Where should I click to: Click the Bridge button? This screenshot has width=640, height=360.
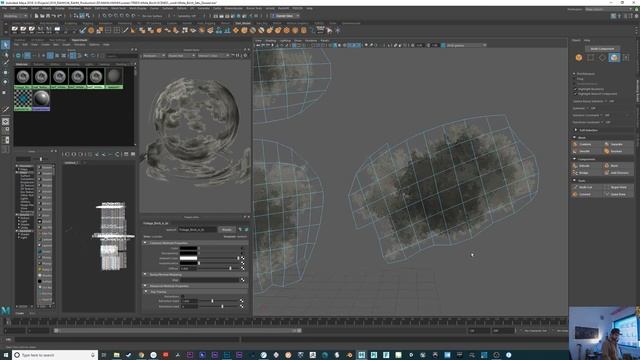click(586, 173)
